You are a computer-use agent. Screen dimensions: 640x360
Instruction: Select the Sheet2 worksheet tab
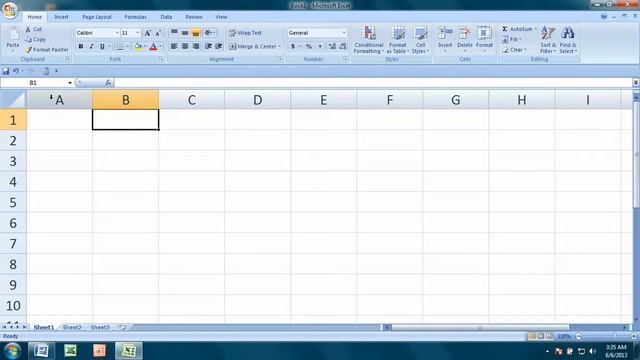click(72, 327)
